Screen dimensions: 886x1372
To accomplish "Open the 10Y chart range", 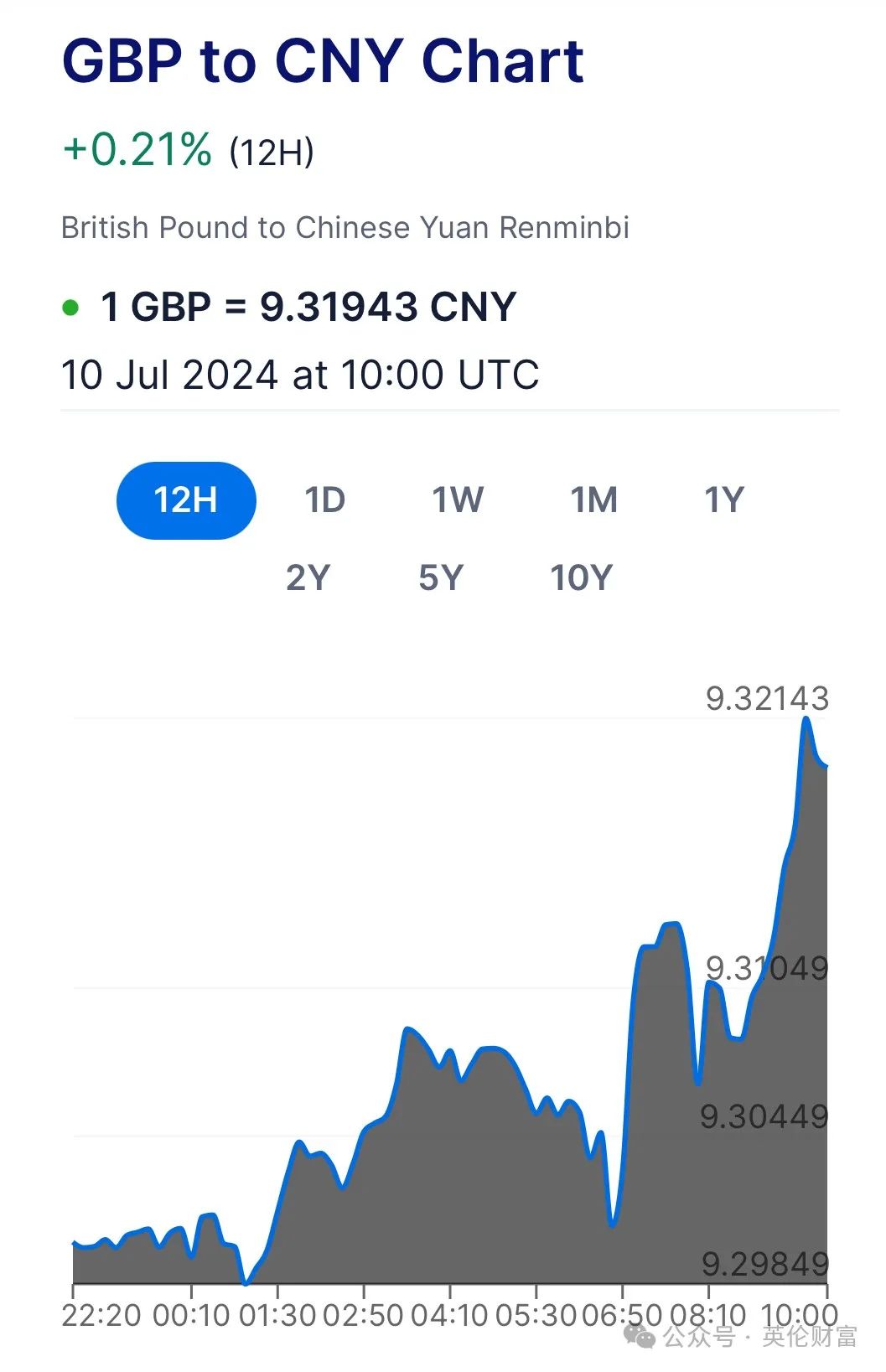I will pyautogui.click(x=582, y=577).
